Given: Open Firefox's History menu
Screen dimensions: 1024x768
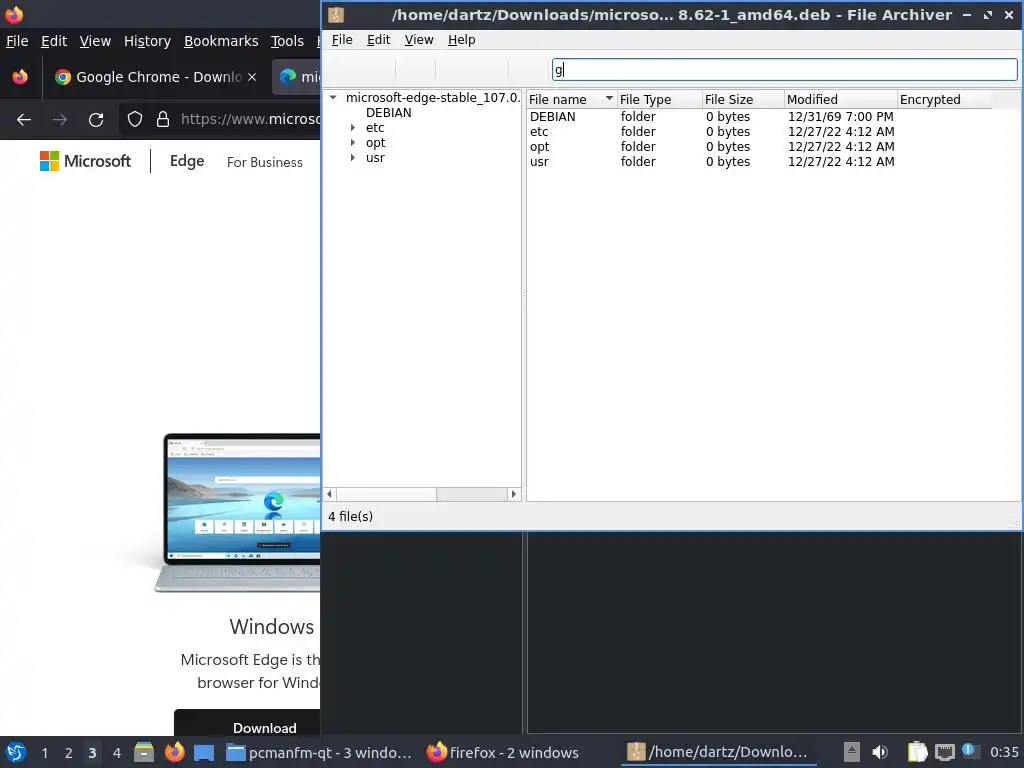Looking at the screenshot, I should (147, 41).
